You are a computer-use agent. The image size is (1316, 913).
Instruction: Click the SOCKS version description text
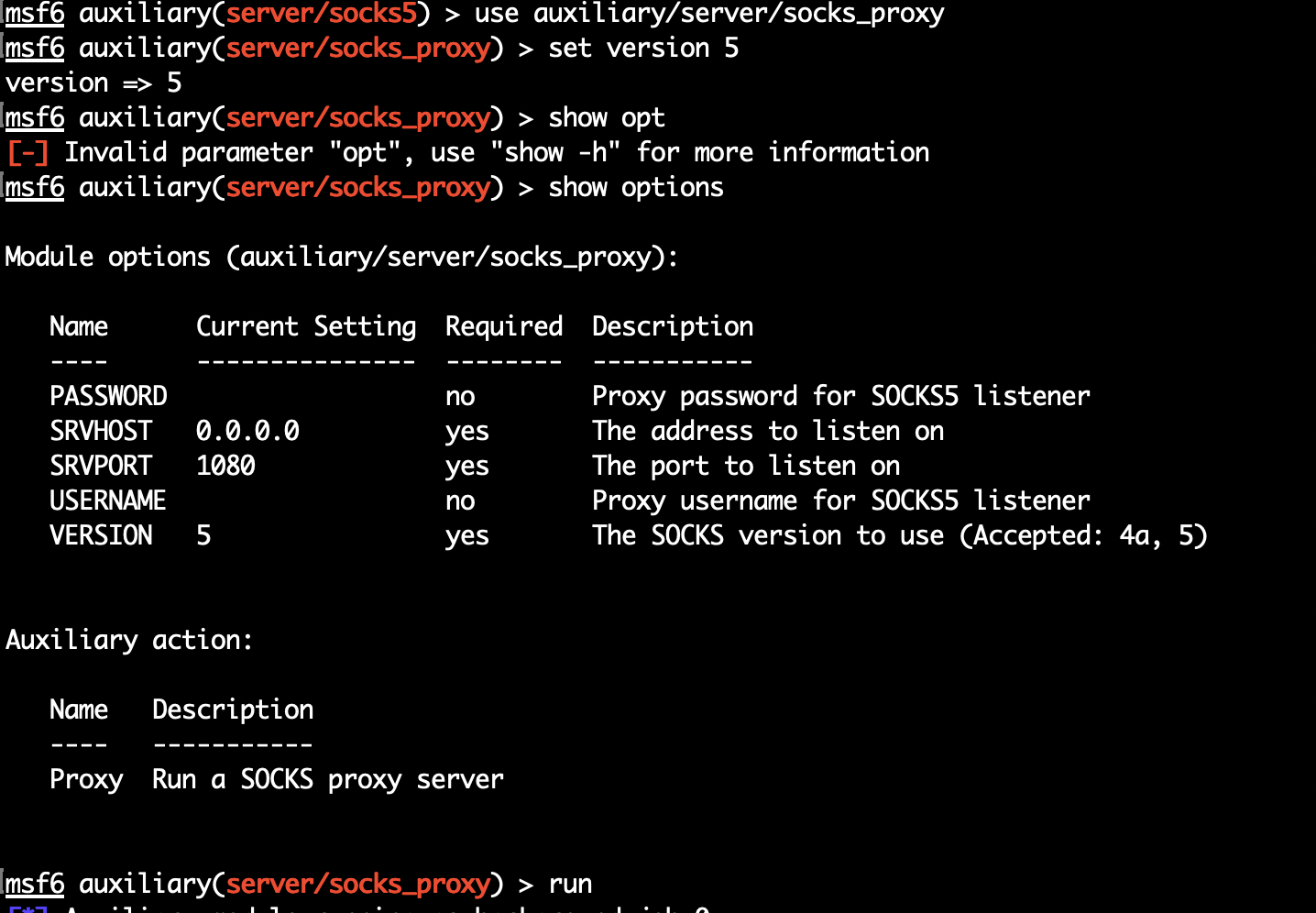click(x=898, y=534)
